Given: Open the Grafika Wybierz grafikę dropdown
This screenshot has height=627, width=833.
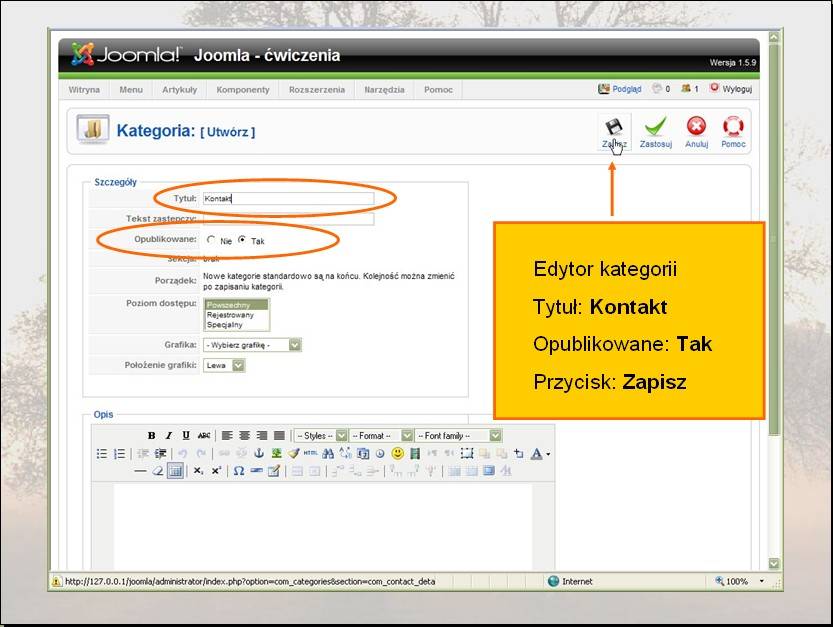Looking at the screenshot, I should (x=252, y=345).
